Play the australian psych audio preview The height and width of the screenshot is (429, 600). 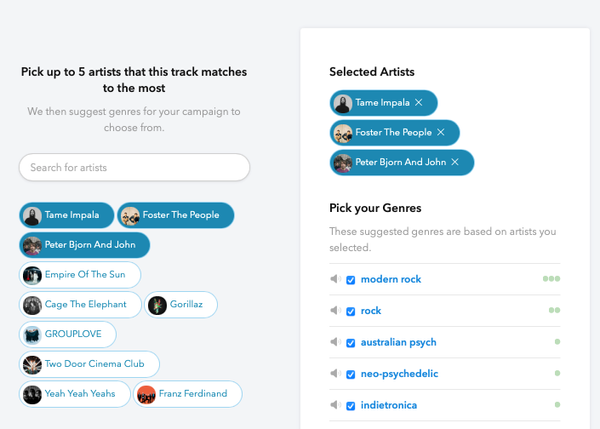click(x=336, y=343)
